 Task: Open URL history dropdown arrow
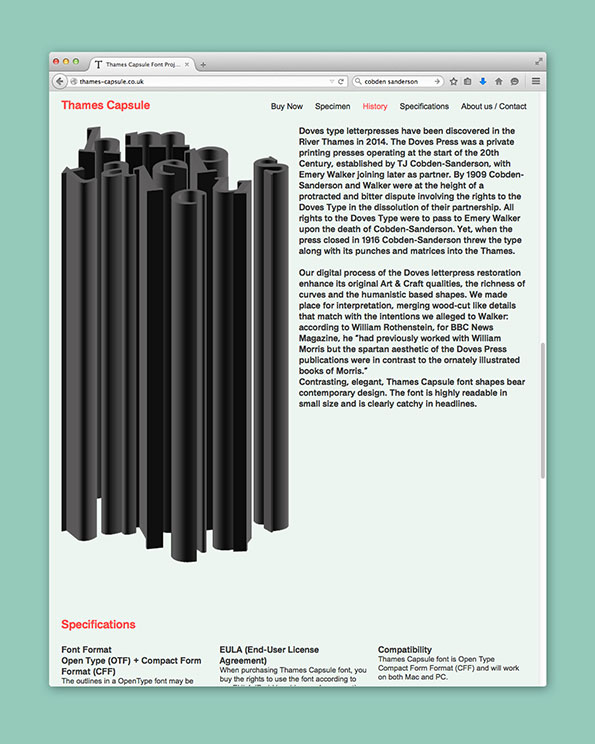[x=332, y=82]
